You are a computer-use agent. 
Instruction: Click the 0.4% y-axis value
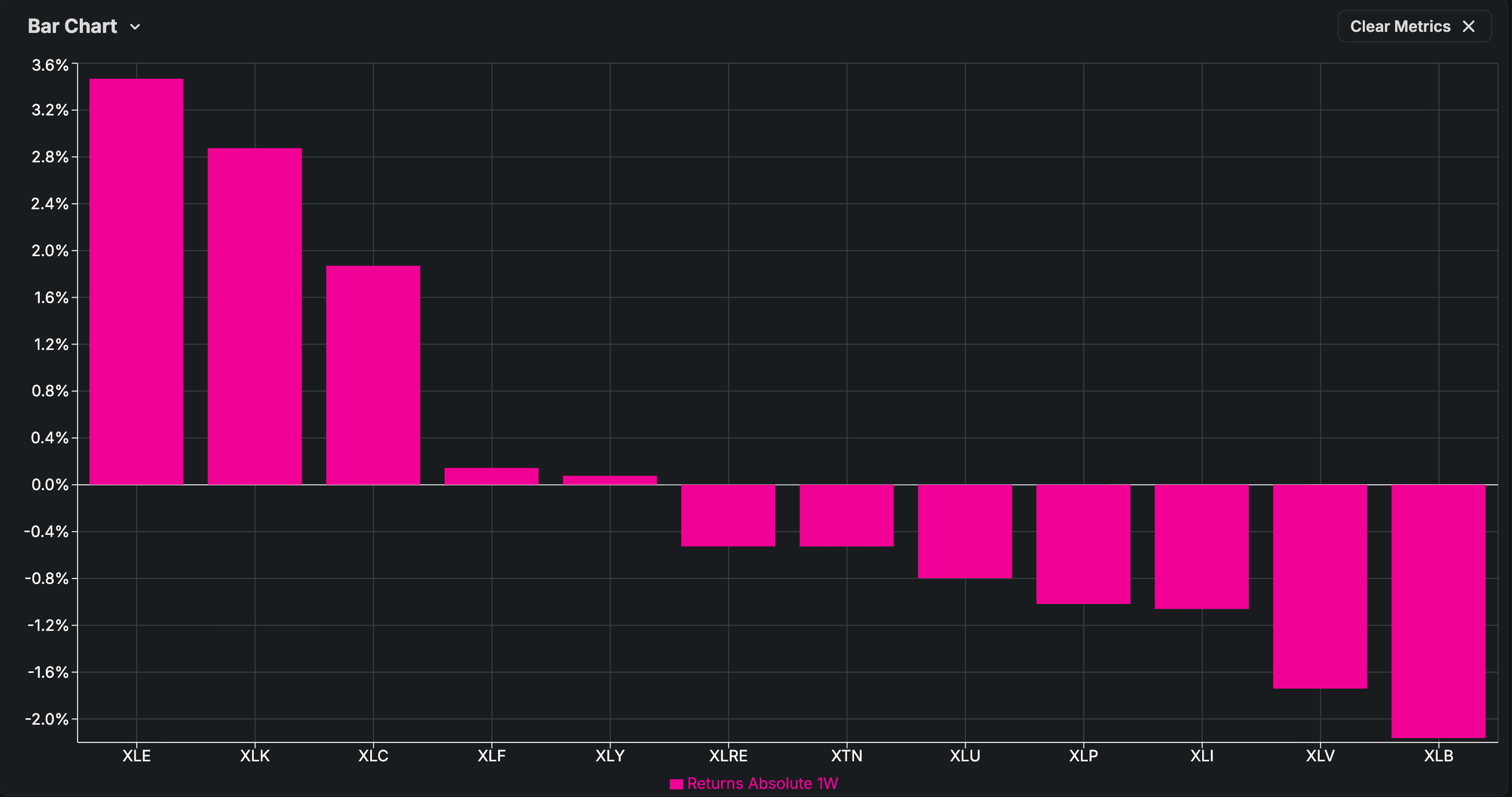click(50, 438)
